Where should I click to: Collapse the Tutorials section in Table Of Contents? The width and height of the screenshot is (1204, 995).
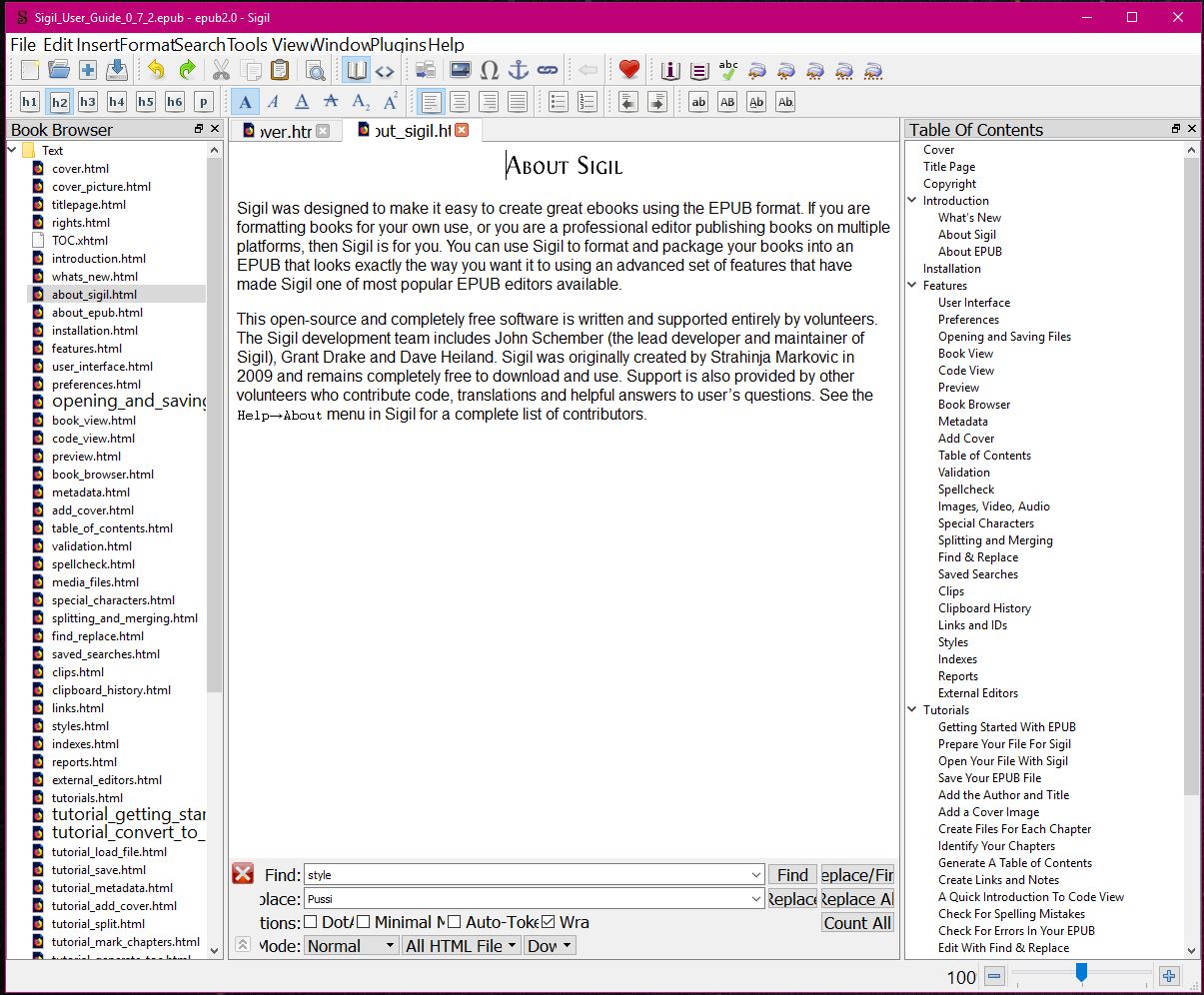point(912,709)
